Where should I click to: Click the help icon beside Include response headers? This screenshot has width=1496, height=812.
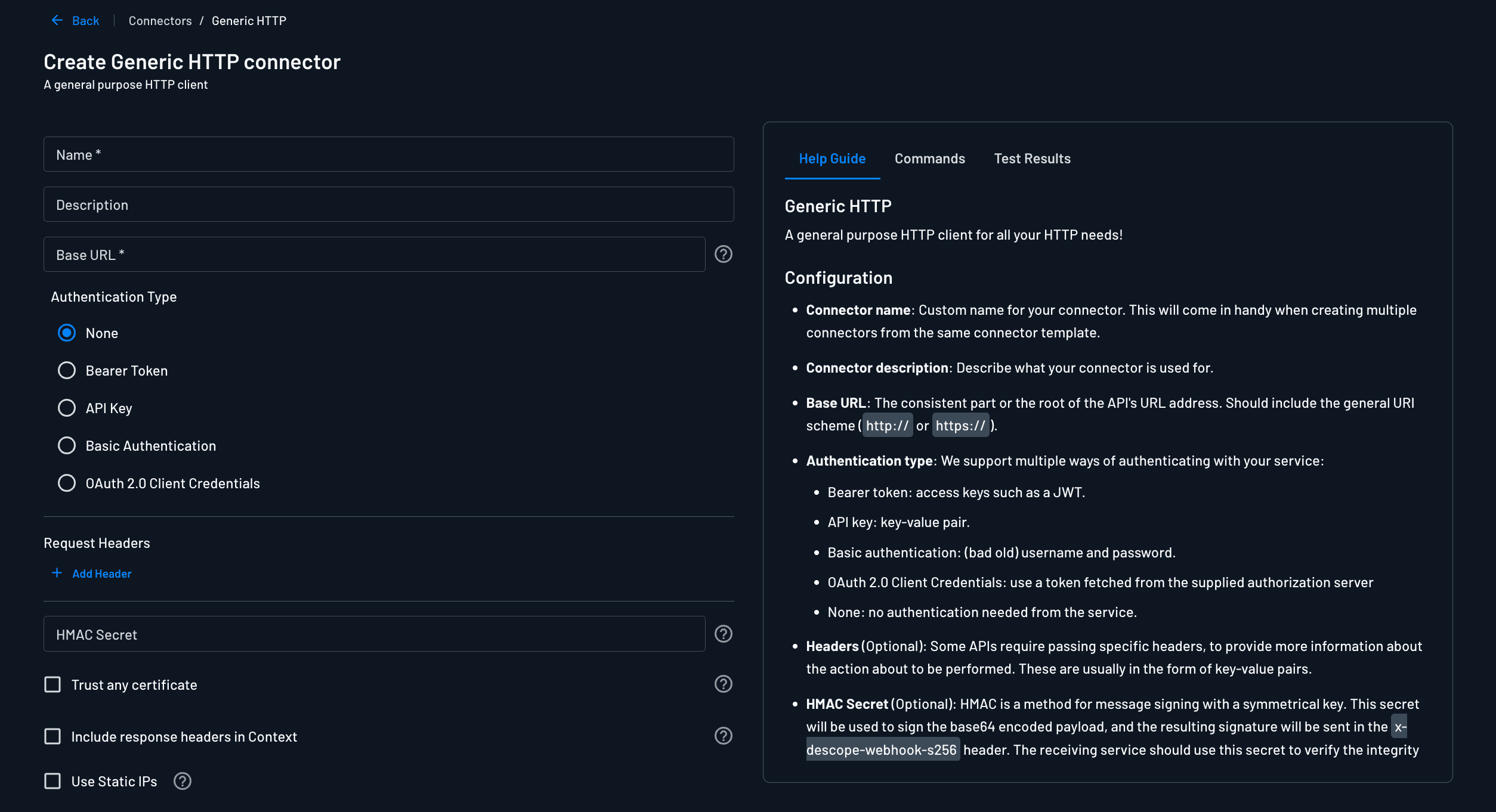[723, 736]
